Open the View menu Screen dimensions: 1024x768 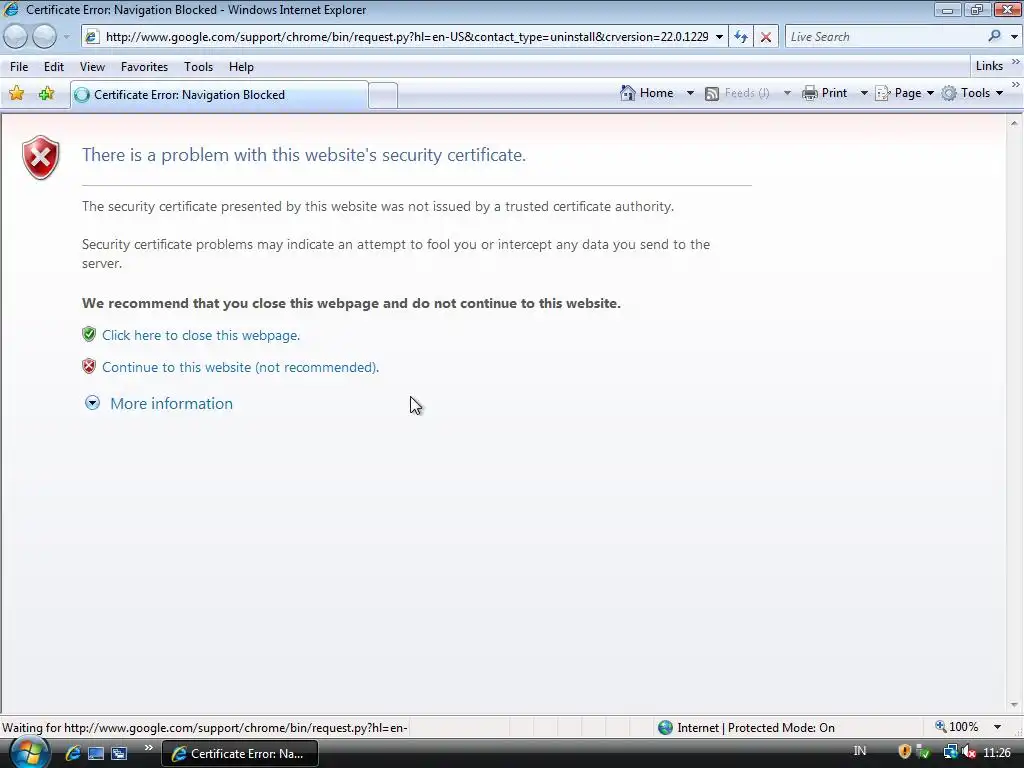point(92,67)
